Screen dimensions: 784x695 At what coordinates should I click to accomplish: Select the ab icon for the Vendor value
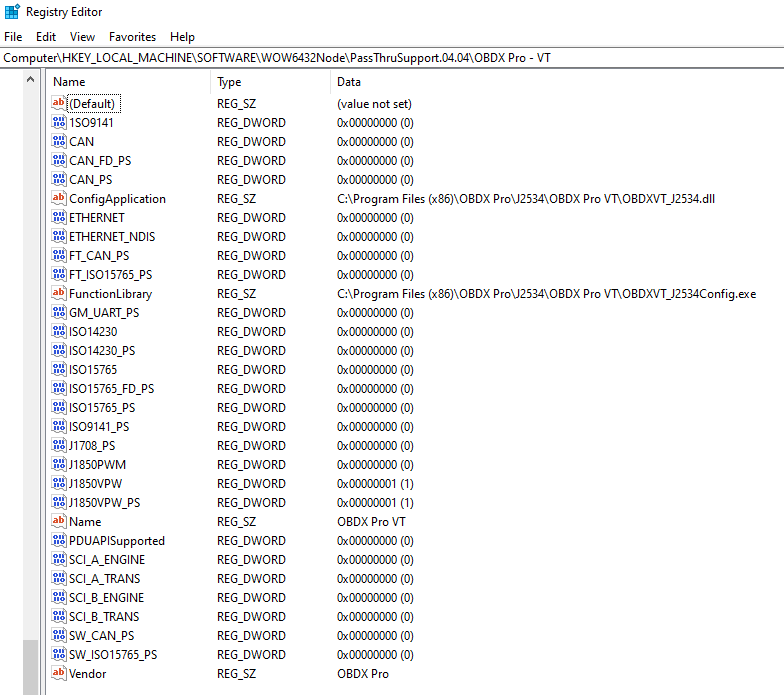click(x=58, y=673)
